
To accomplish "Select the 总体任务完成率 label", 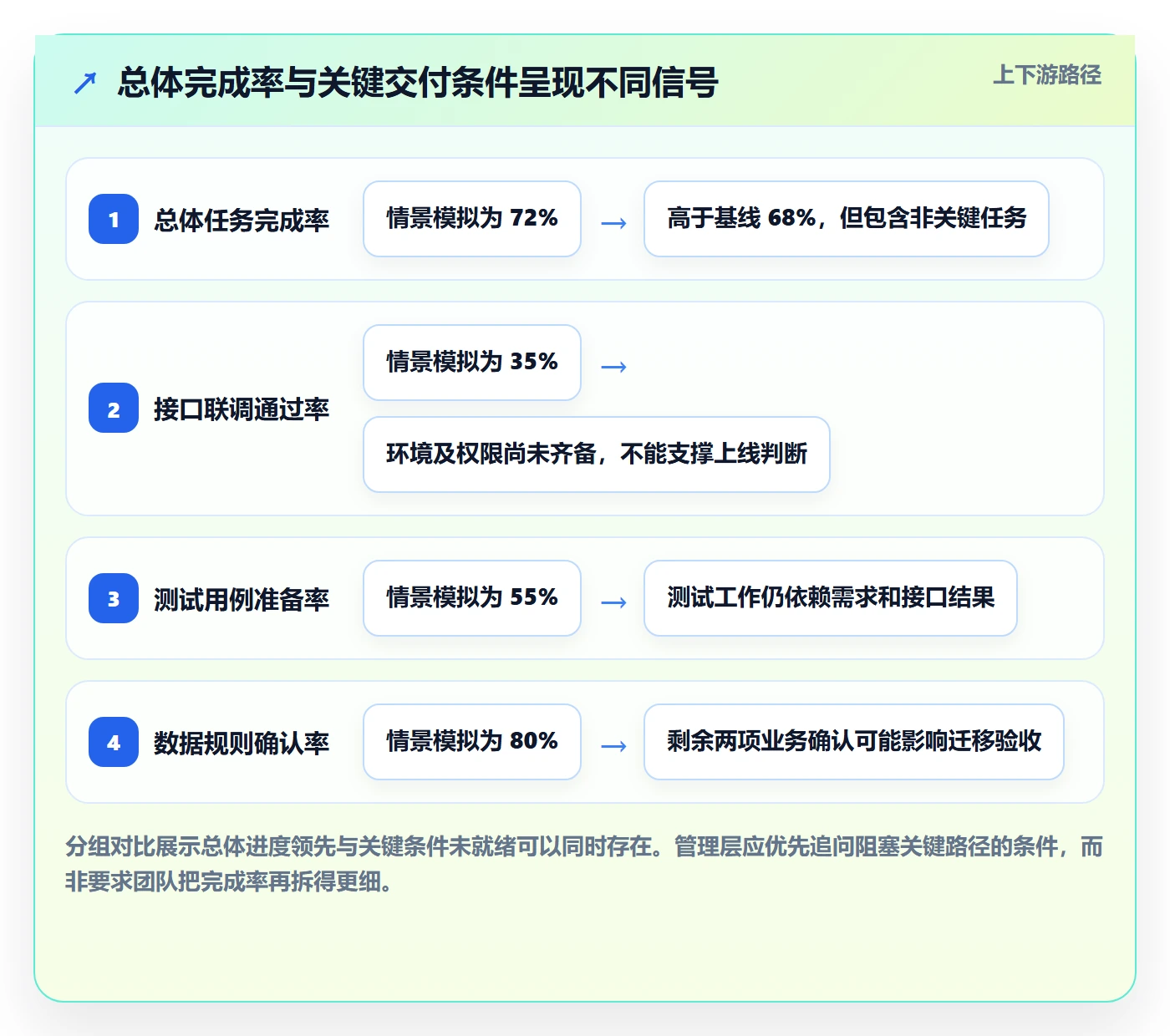I will [x=242, y=220].
